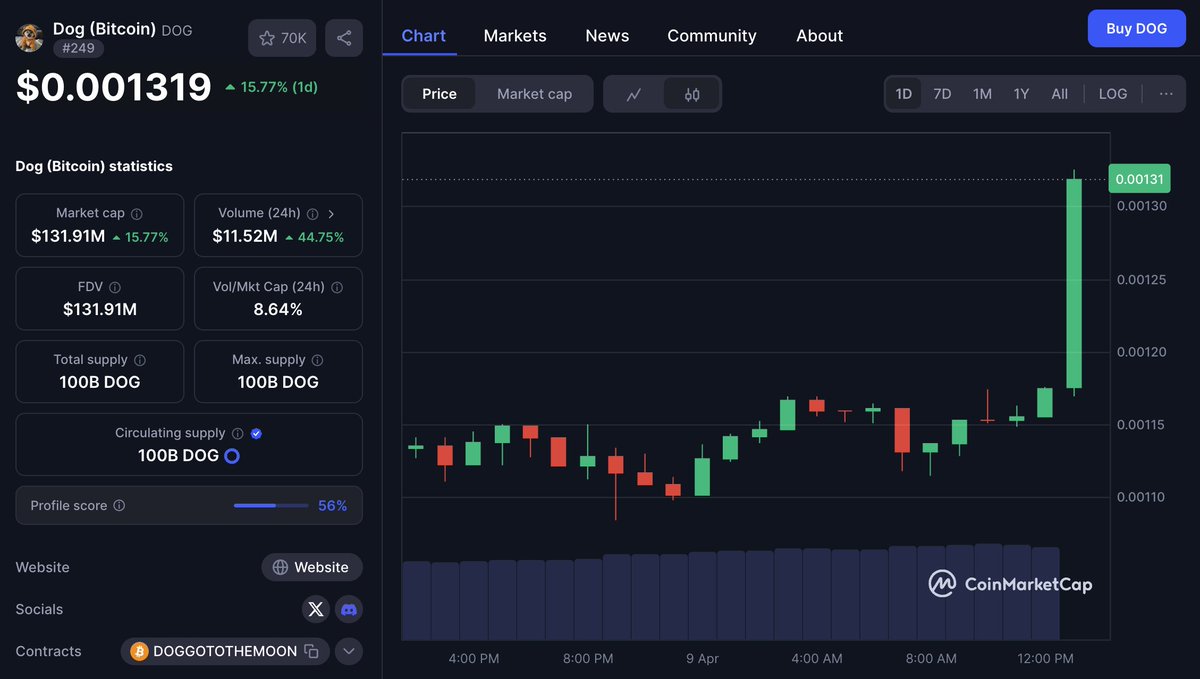Image resolution: width=1200 pixels, height=679 pixels.
Task: Open the Community tab
Action: [711, 34]
